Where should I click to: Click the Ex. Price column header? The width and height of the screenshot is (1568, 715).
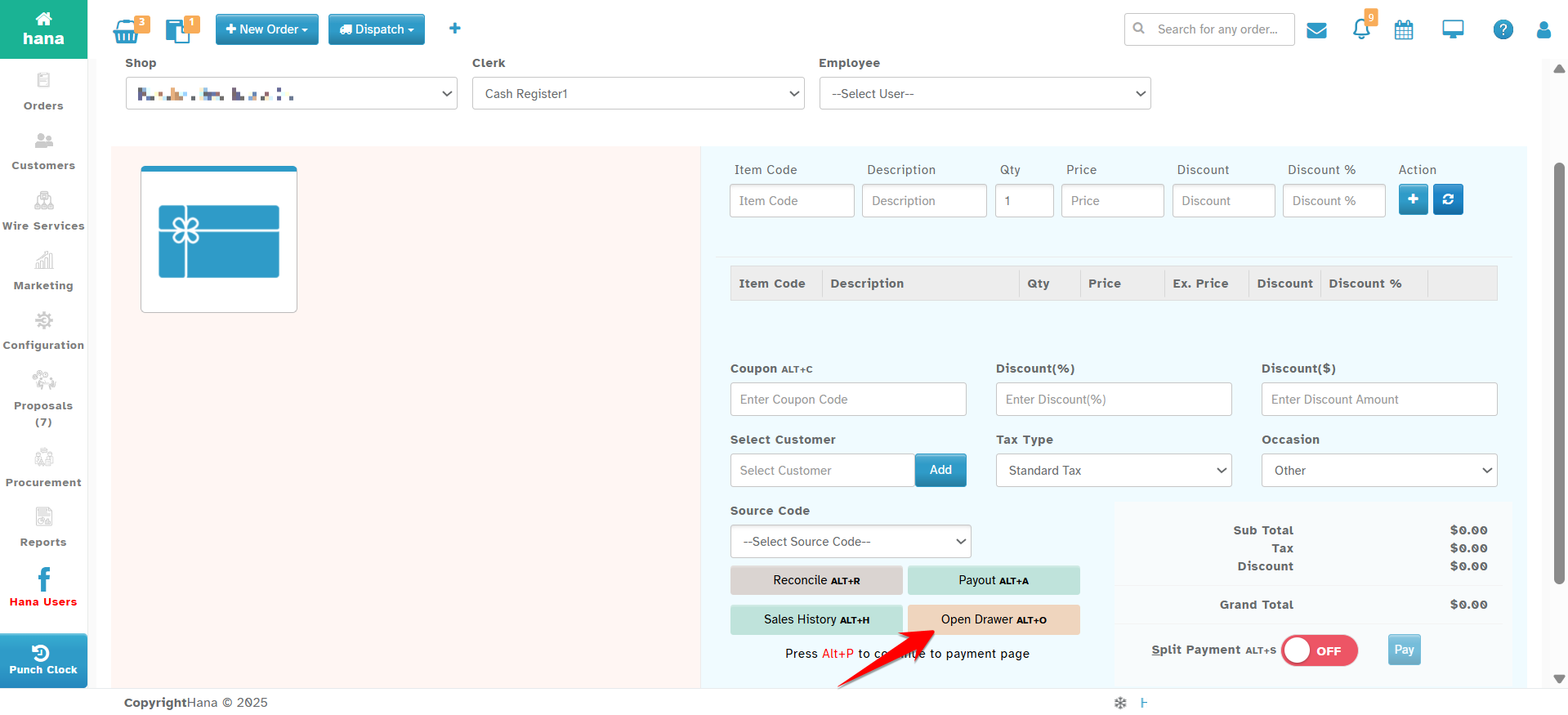(x=1200, y=284)
